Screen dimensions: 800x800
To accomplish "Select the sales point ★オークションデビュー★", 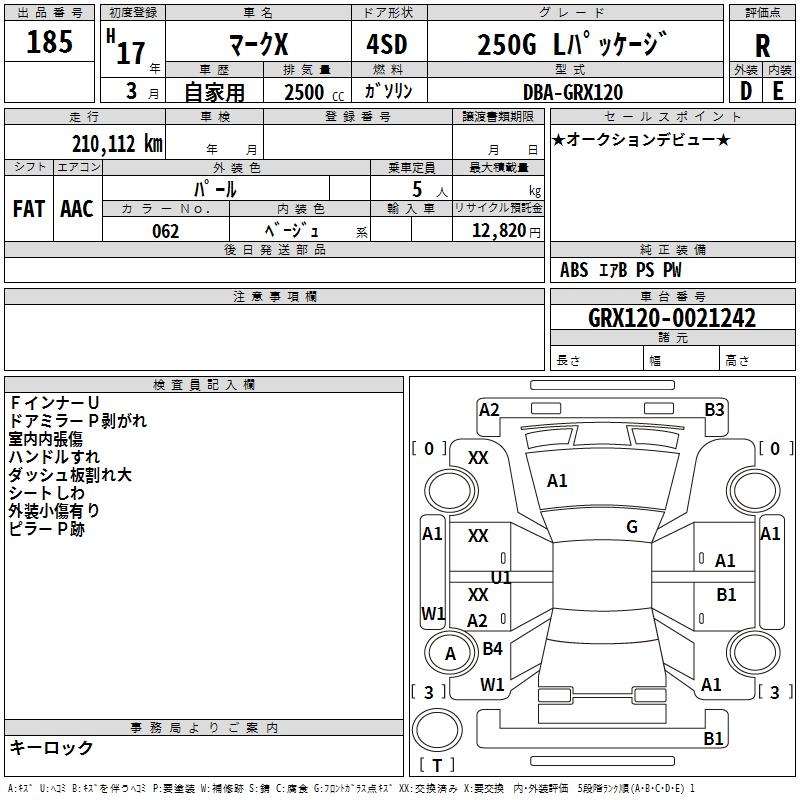I will (x=641, y=139).
